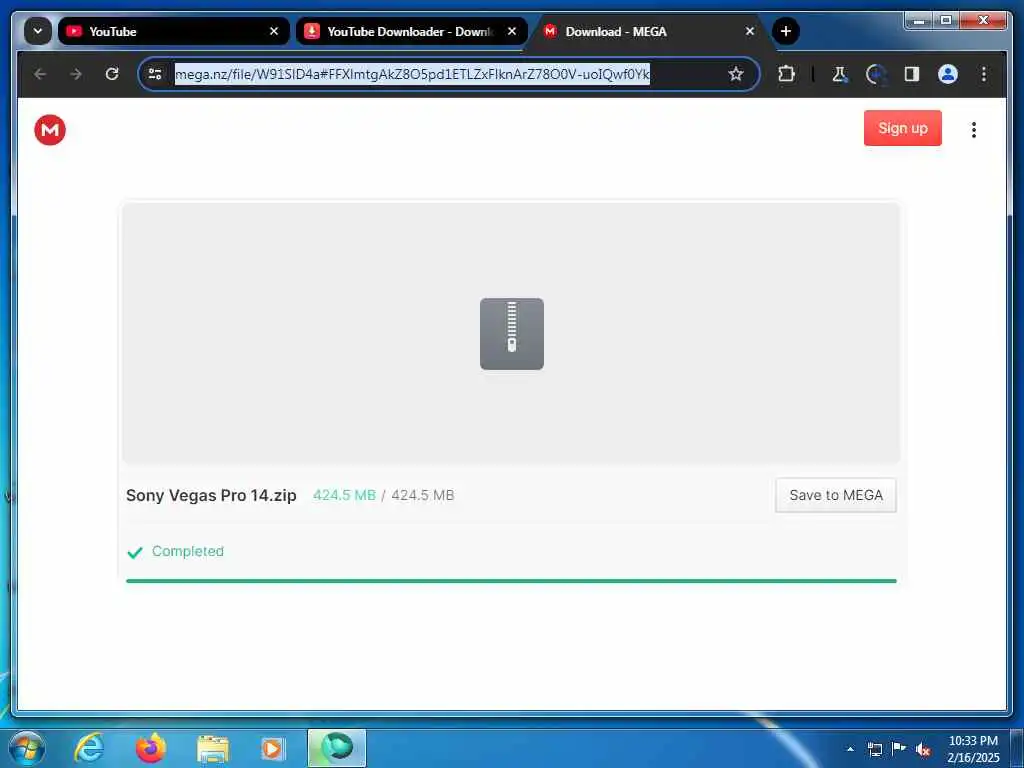Click the Save to MEGA button
Image resolution: width=1024 pixels, height=768 pixels.
coord(835,495)
